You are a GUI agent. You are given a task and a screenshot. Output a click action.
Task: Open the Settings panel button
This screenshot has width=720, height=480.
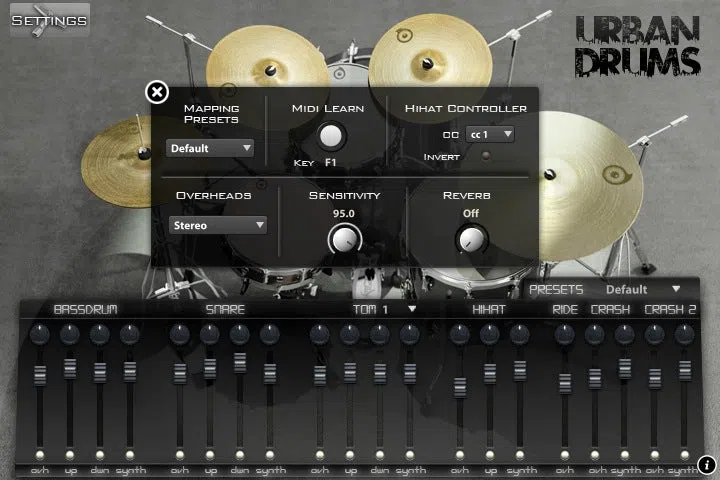pos(50,20)
